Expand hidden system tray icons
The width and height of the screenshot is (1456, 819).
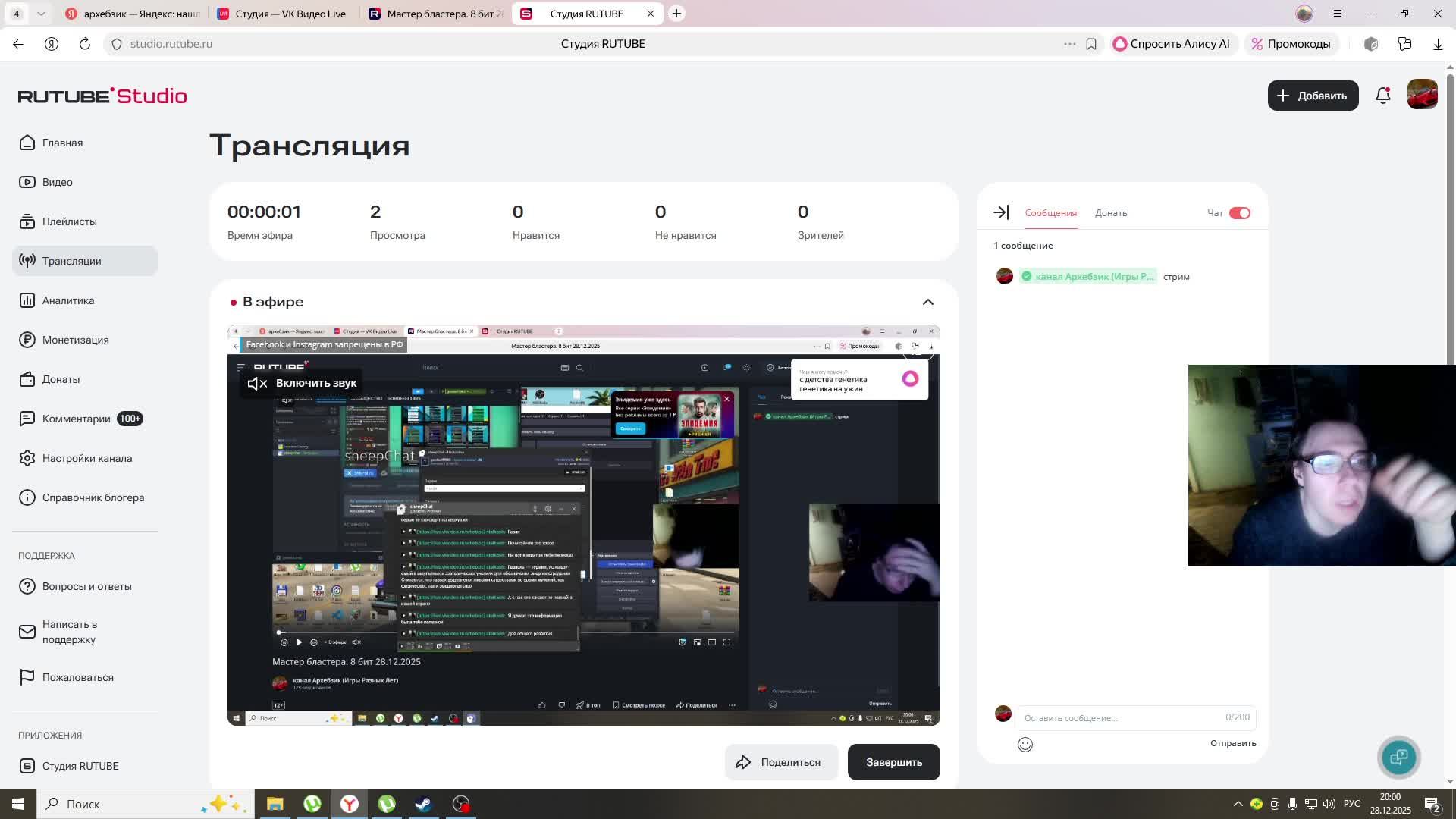click(x=1238, y=804)
